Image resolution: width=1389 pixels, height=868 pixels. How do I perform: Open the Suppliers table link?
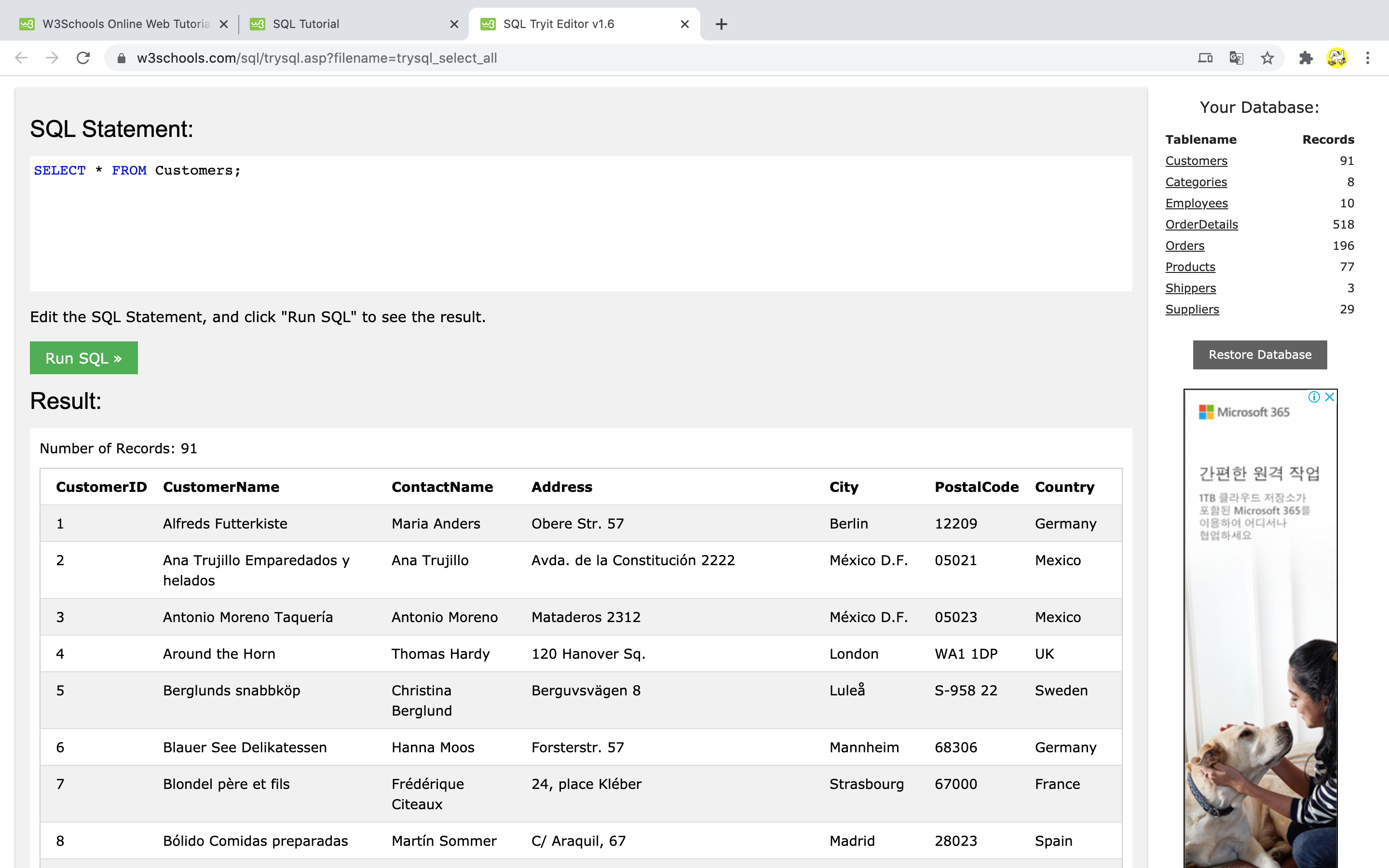[1192, 310]
